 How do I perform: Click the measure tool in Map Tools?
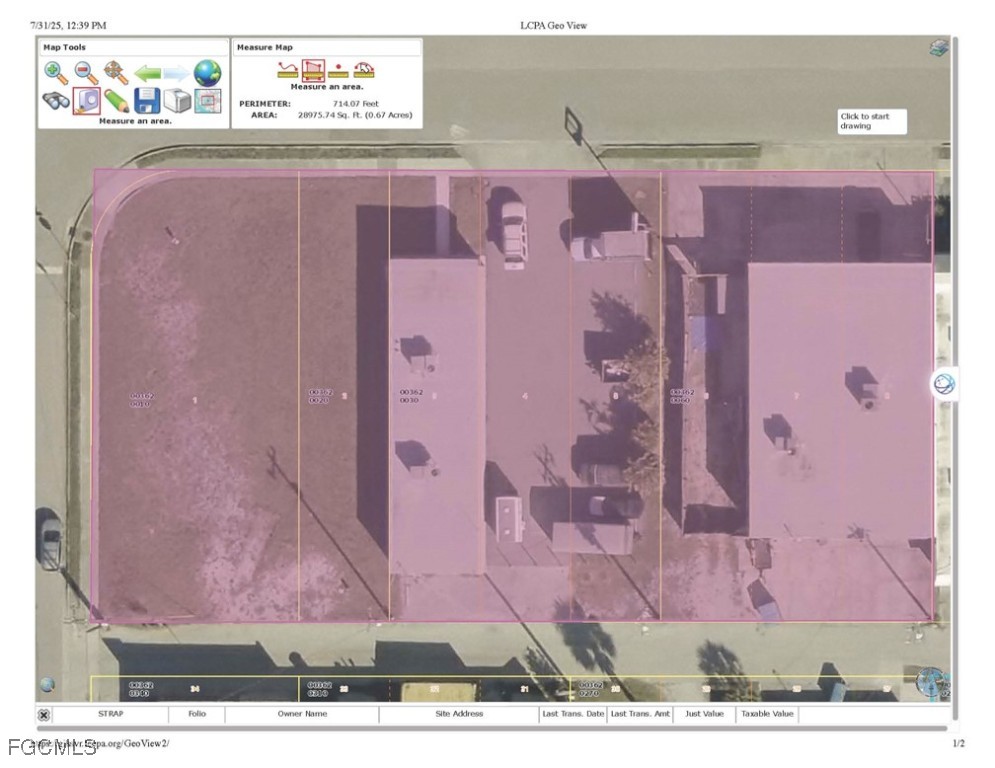point(86,101)
